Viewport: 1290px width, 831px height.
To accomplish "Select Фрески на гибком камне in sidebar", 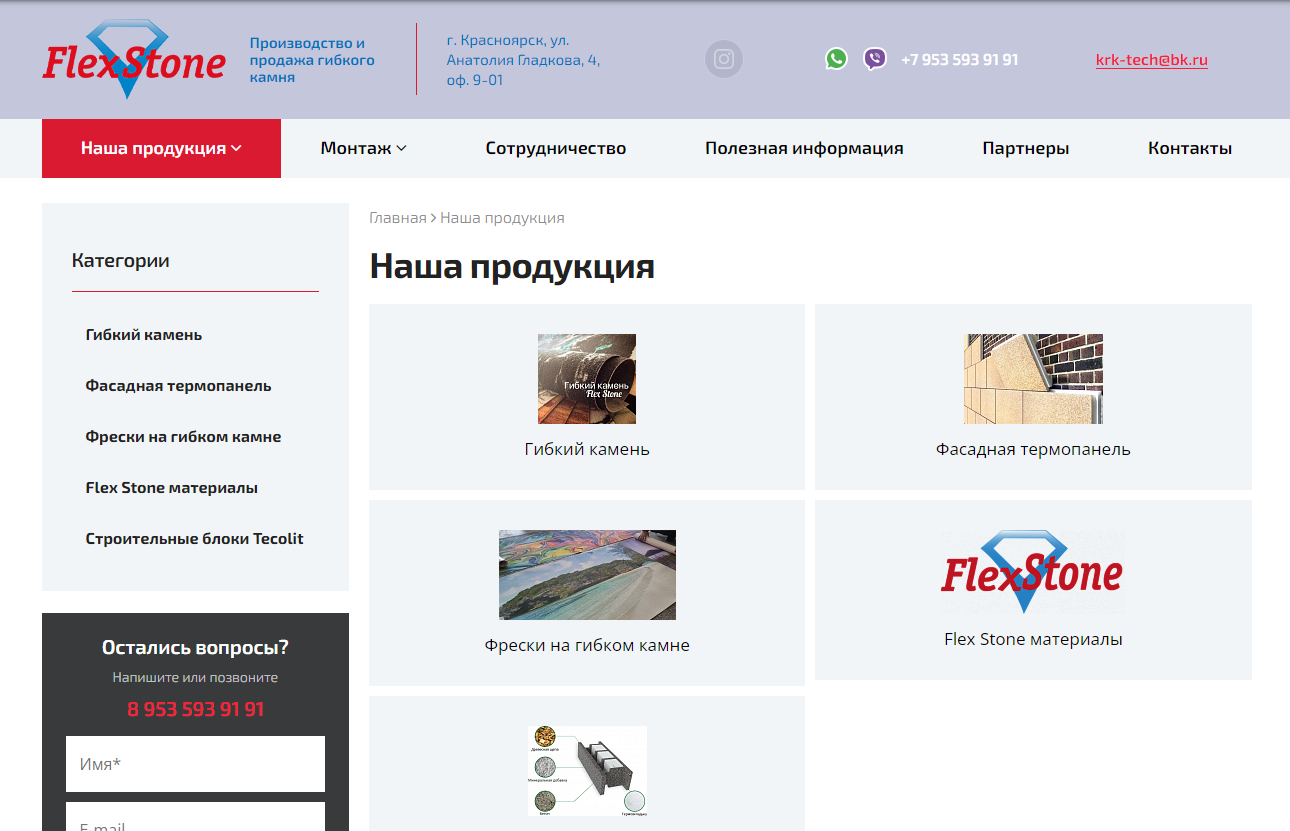I will click(183, 437).
